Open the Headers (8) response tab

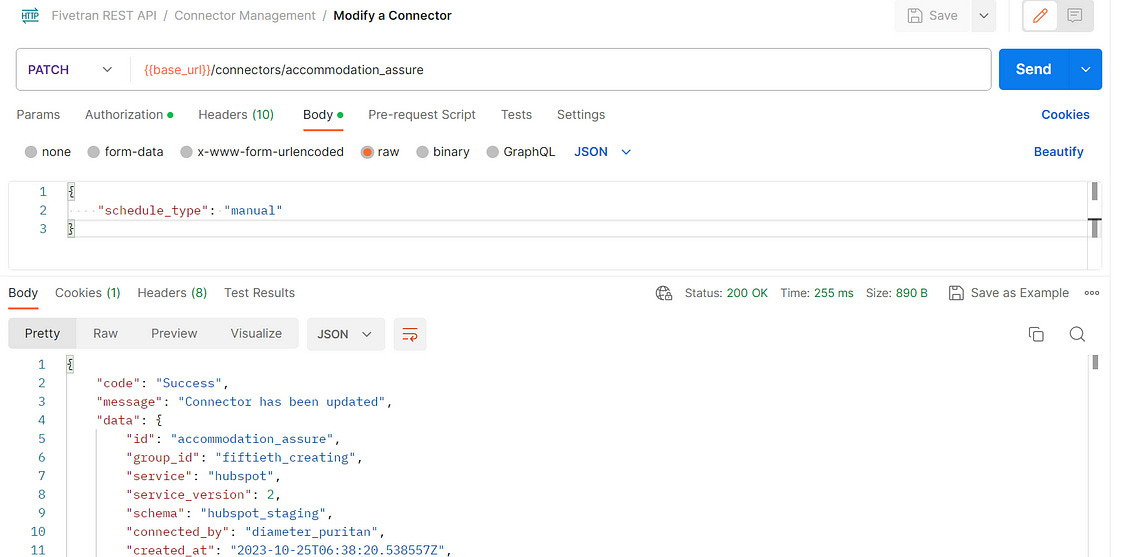click(172, 293)
